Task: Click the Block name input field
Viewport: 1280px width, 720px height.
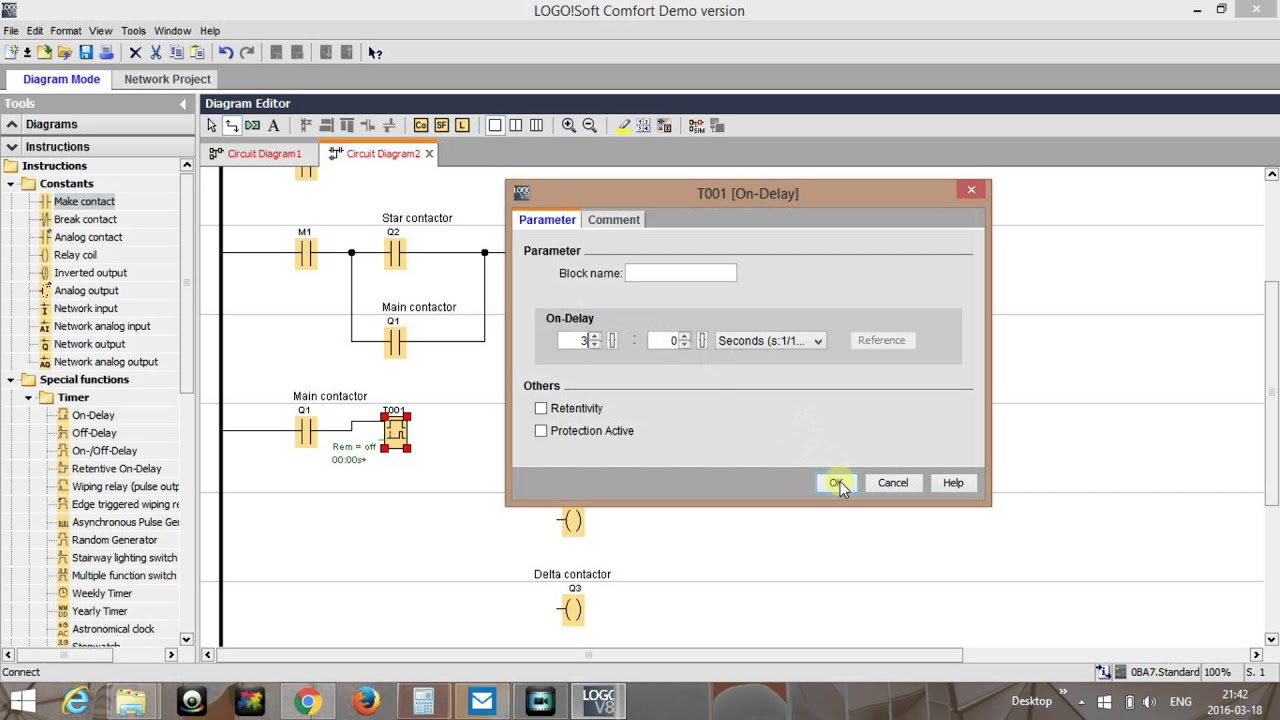Action: (x=681, y=273)
